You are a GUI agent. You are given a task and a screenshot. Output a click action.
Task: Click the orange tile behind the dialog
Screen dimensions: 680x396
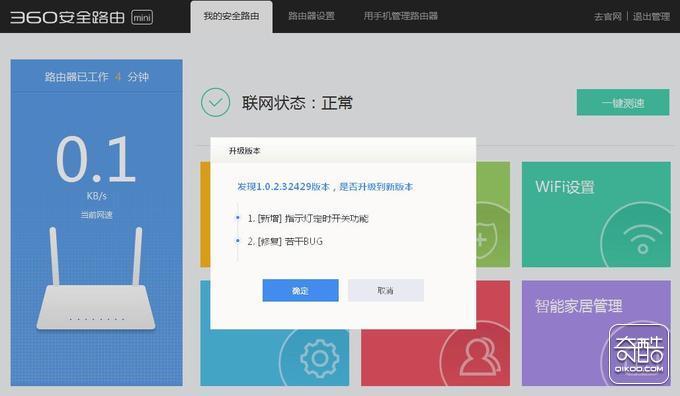click(205, 214)
